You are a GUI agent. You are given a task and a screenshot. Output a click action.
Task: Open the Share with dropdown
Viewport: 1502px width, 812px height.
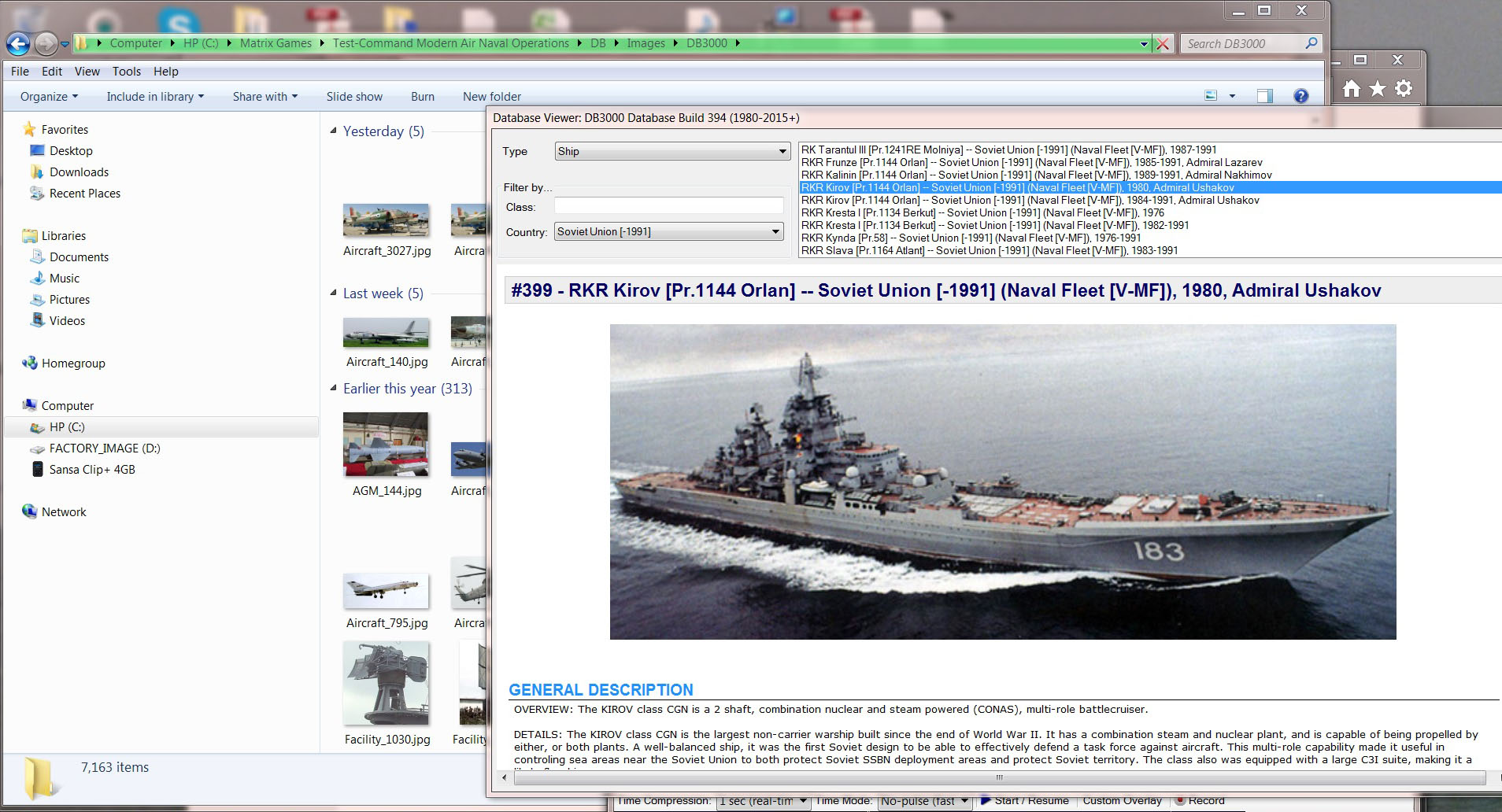265,96
